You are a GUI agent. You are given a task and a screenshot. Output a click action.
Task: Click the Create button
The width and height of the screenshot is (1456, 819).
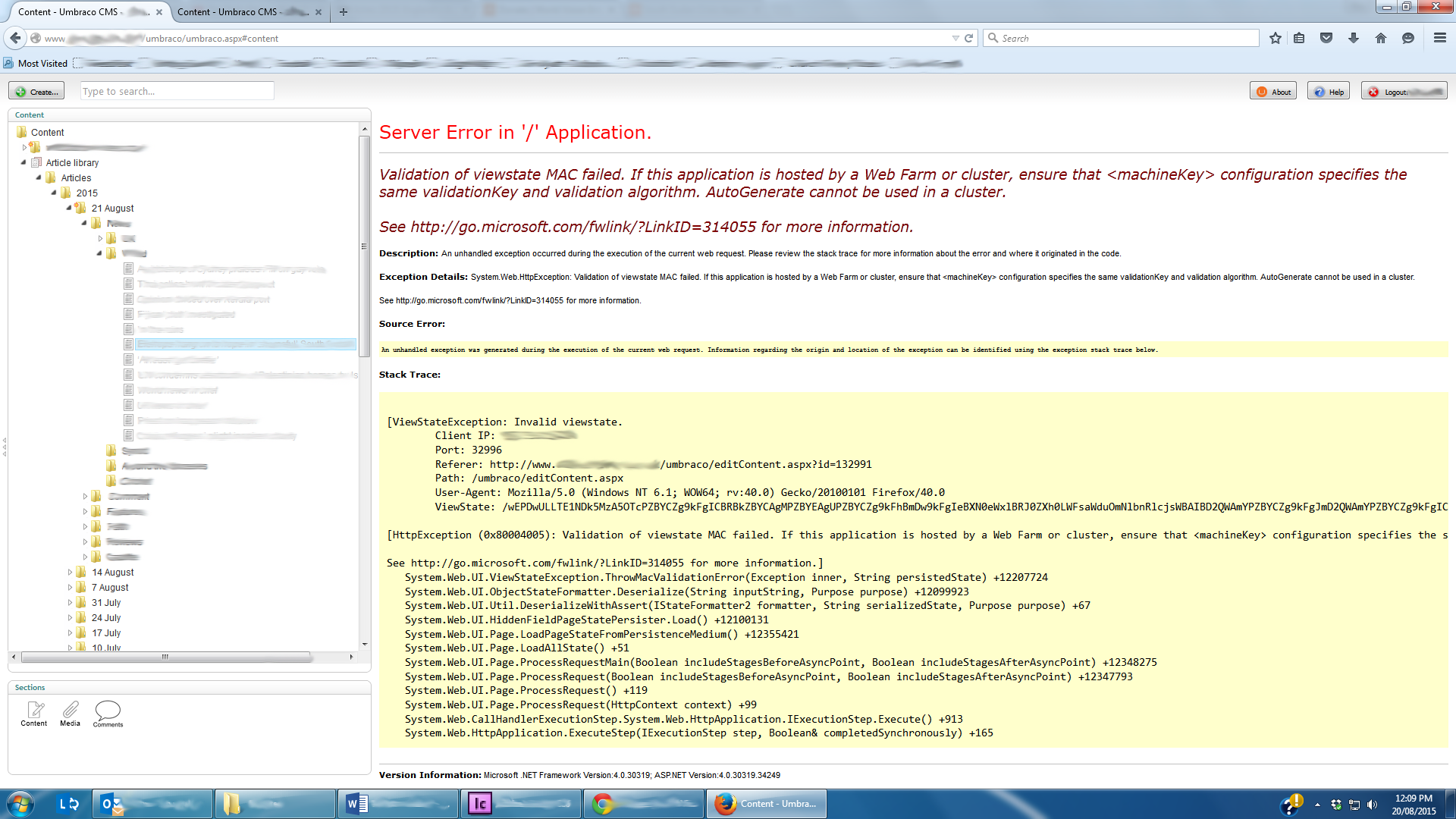click(x=36, y=92)
